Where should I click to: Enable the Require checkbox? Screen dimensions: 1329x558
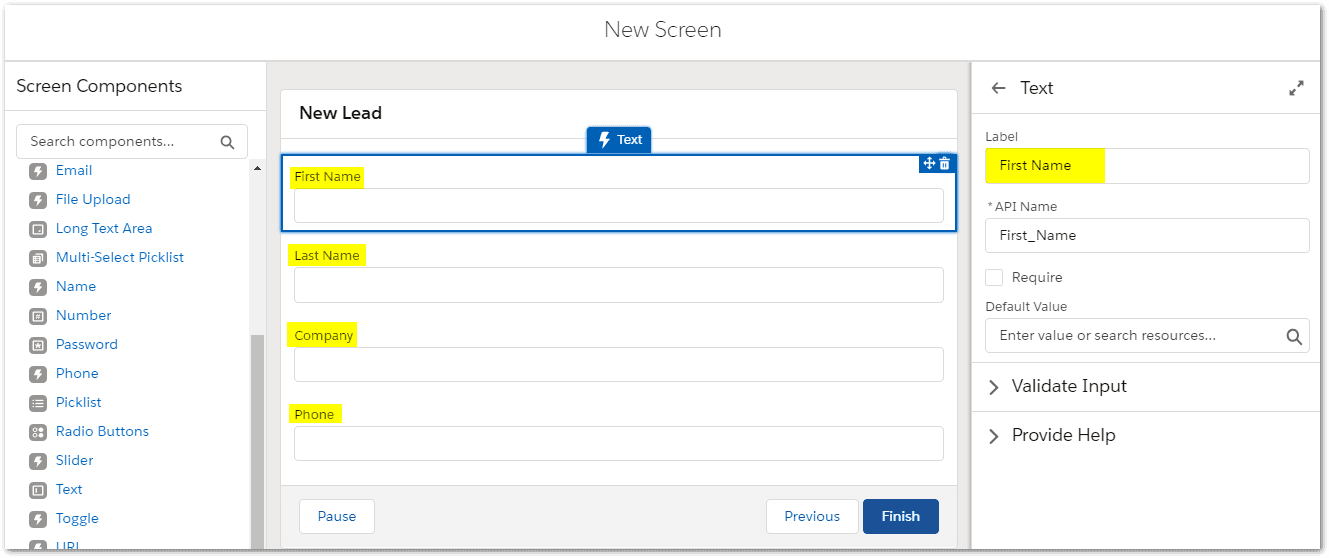994,277
